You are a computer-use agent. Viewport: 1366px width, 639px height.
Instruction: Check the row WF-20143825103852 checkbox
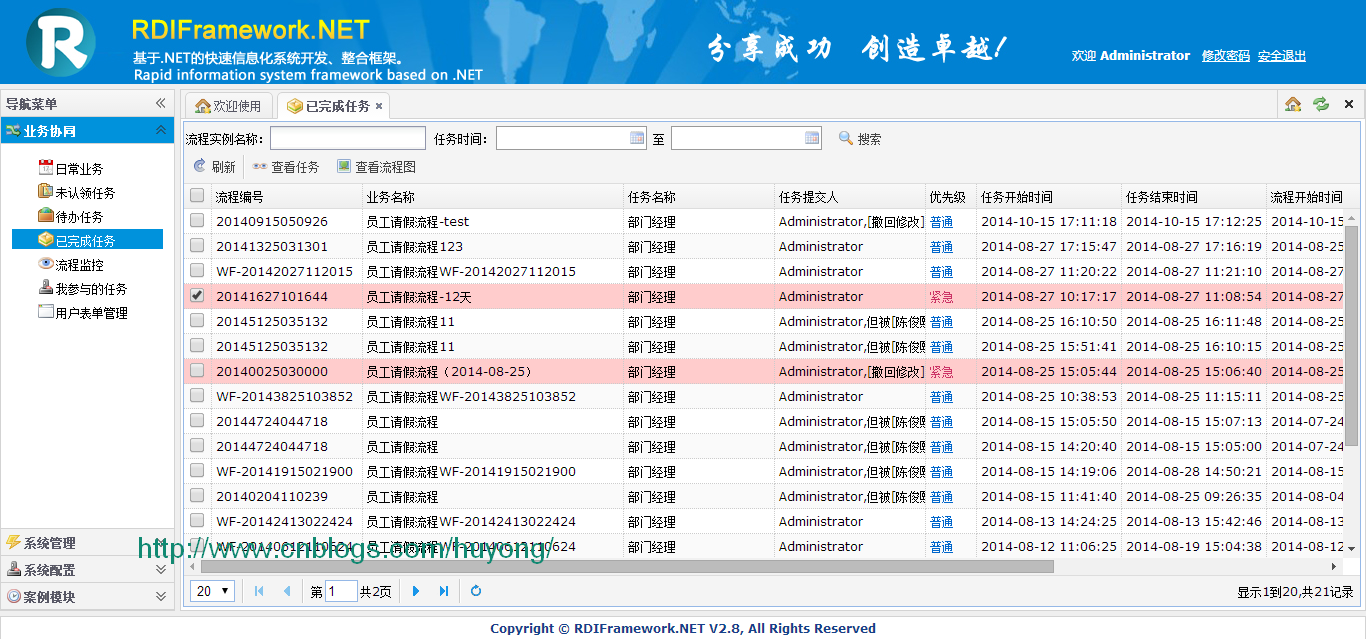click(x=197, y=395)
